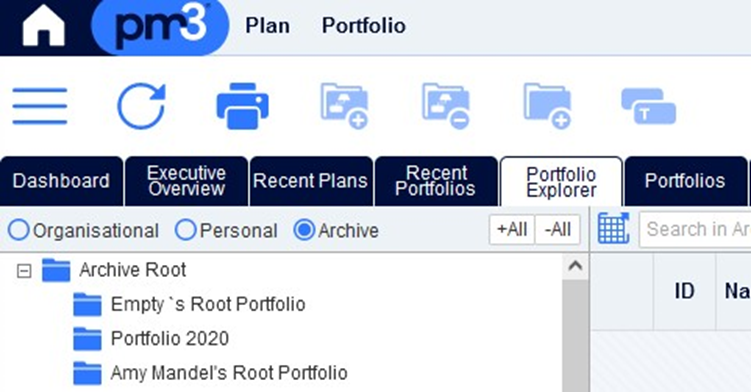Open the hamburger menu icon
This screenshot has width=751, height=392.
40,106
